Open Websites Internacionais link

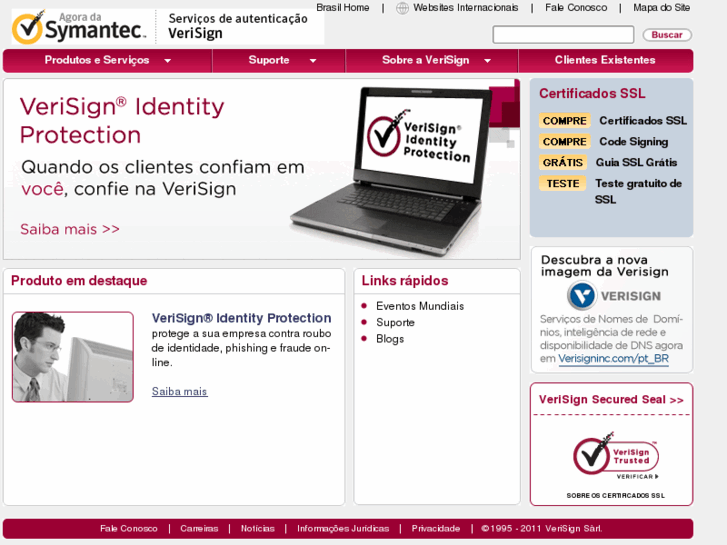466,8
